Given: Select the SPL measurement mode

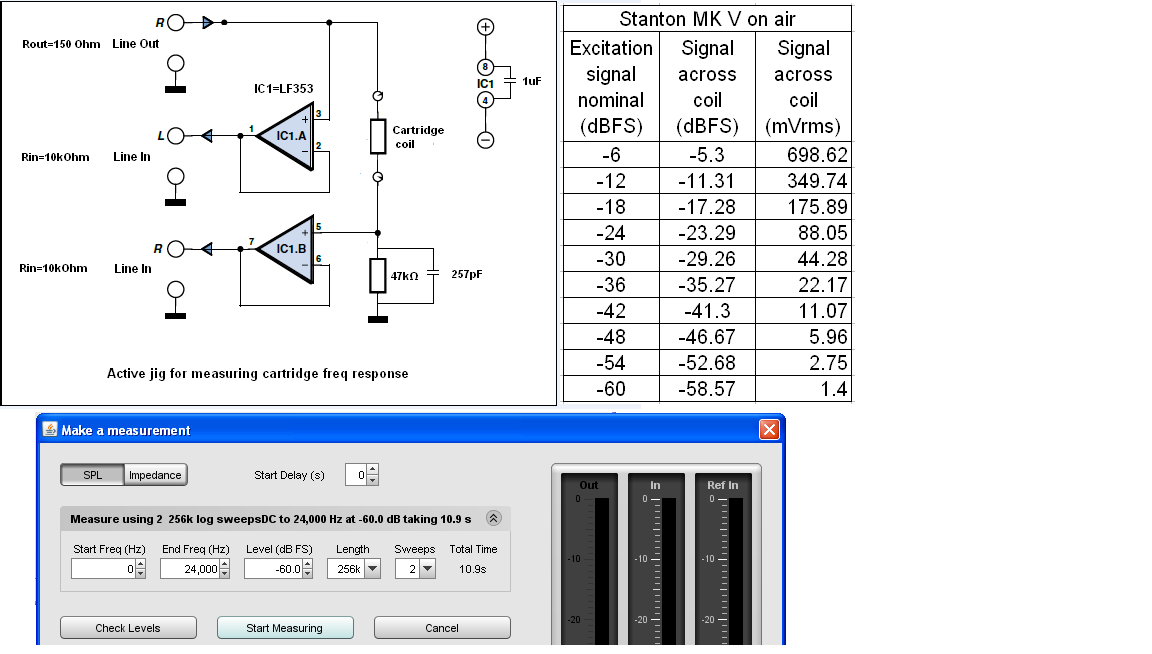Looking at the screenshot, I should click(93, 475).
